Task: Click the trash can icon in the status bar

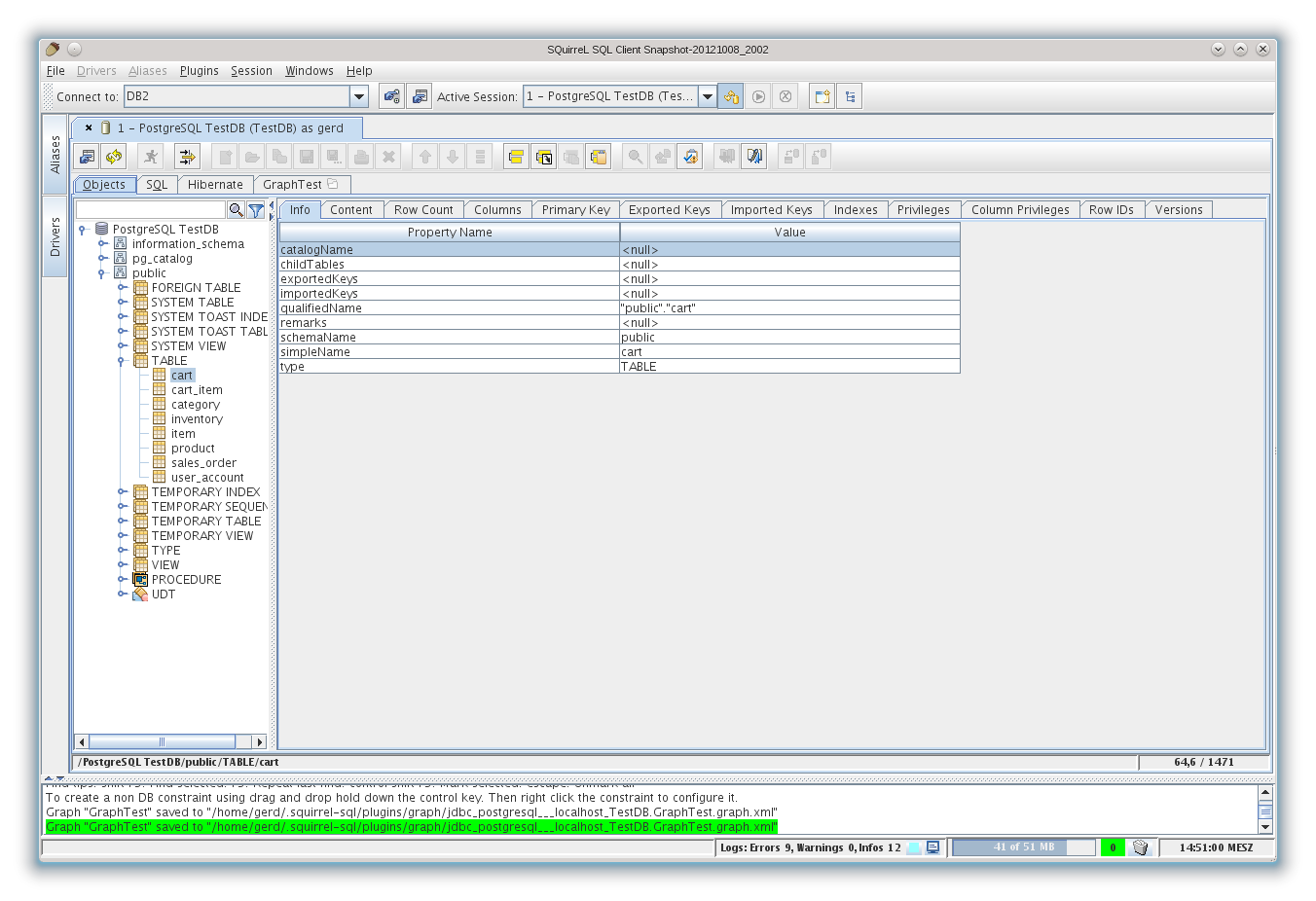Action: (x=1140, y=847)
